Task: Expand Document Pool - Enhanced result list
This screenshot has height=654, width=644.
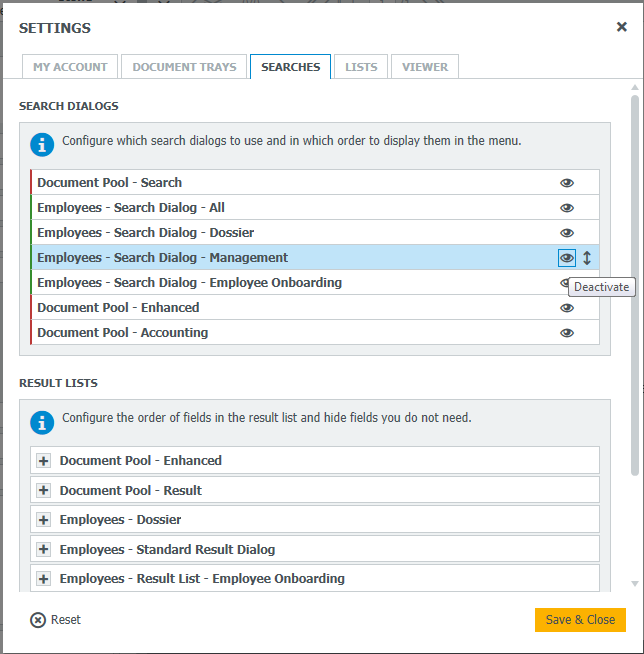Action: click(x=43, y=461)
